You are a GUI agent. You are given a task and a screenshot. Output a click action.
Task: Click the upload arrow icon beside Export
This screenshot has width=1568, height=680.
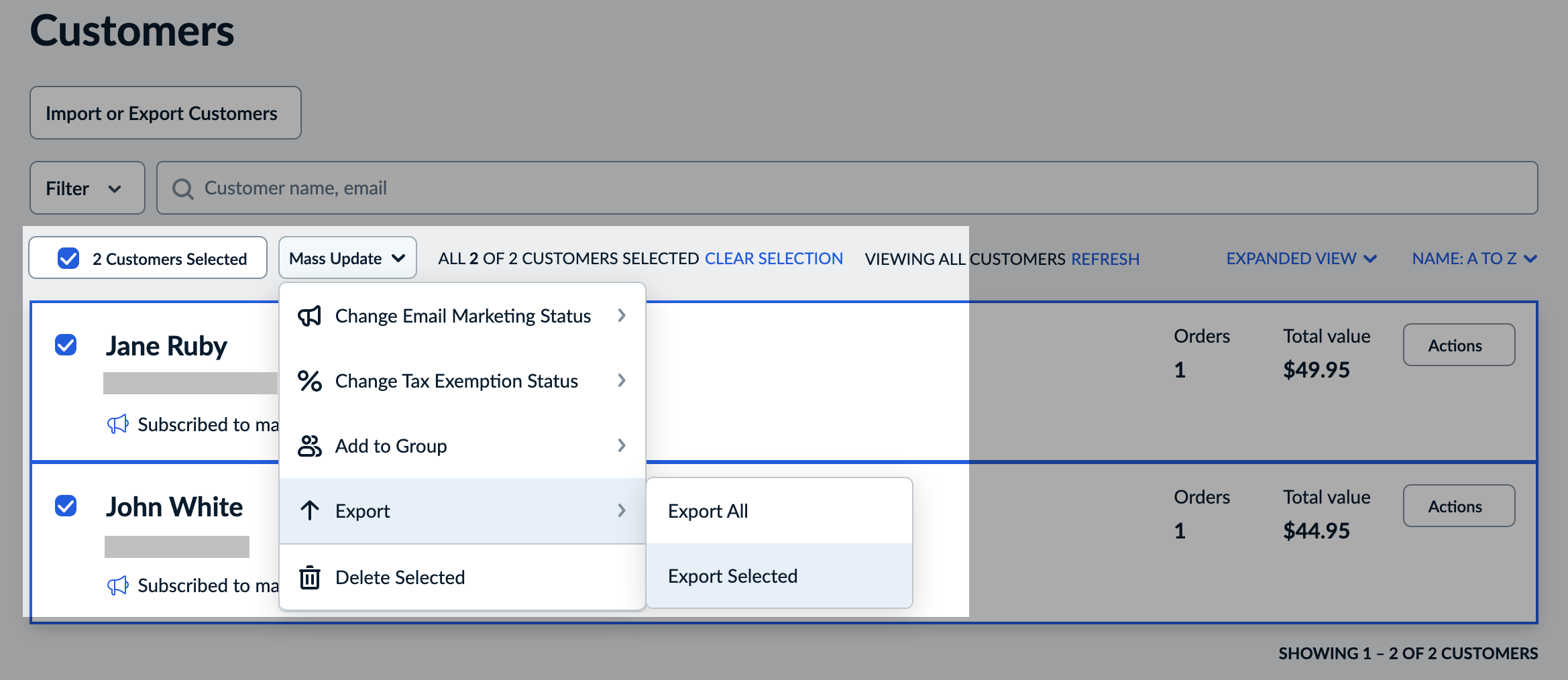point(311,510)
